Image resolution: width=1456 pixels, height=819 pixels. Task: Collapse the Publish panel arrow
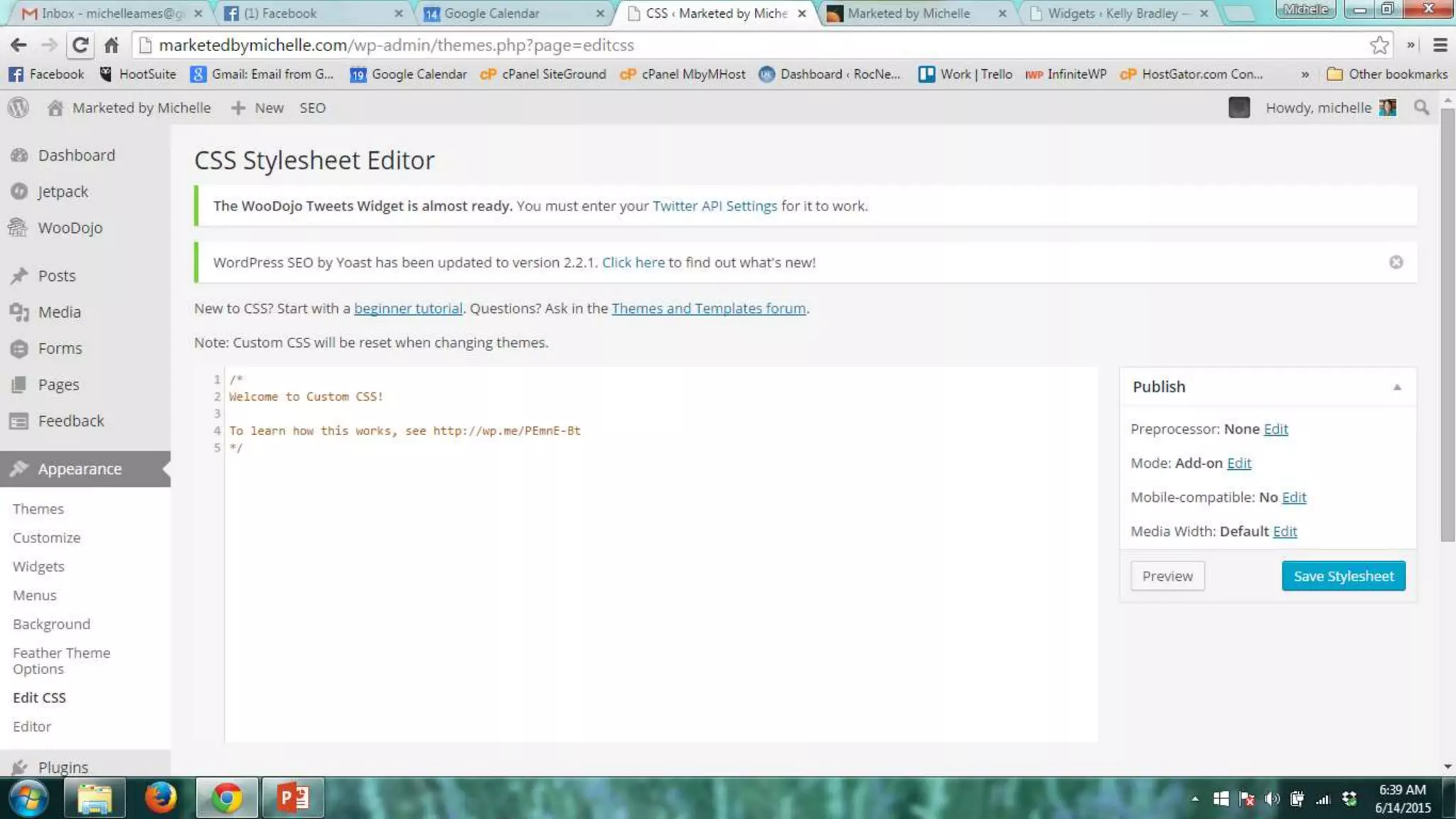1396,387
